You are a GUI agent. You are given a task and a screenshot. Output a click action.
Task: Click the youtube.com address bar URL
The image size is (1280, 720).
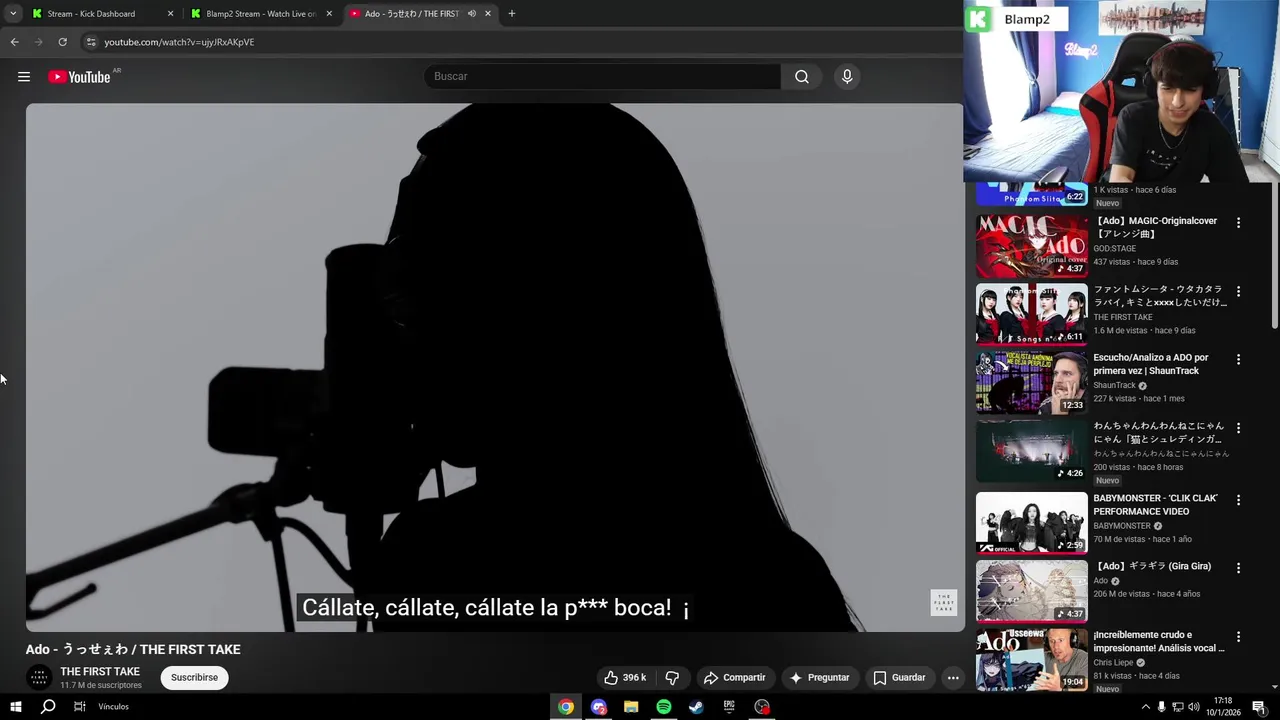pos(179,42)
